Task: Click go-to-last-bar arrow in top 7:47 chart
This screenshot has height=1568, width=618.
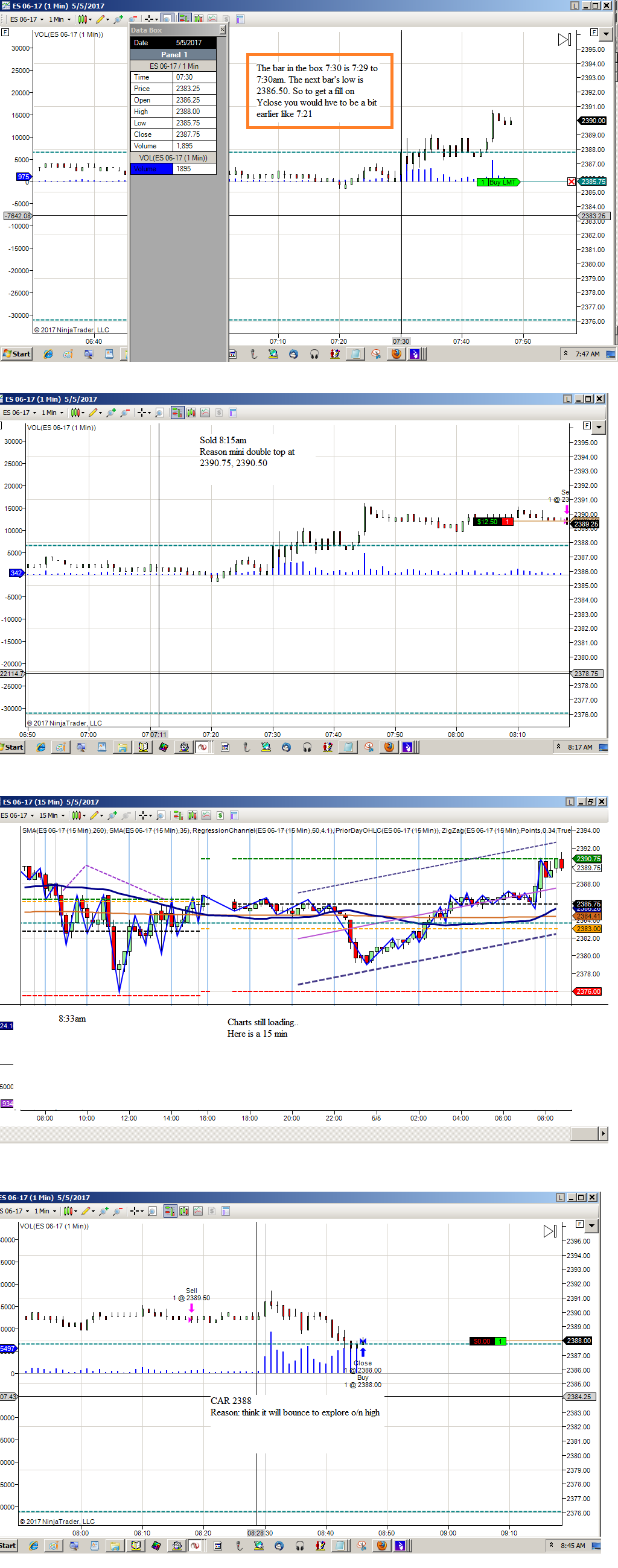Action: click(564, 40)
